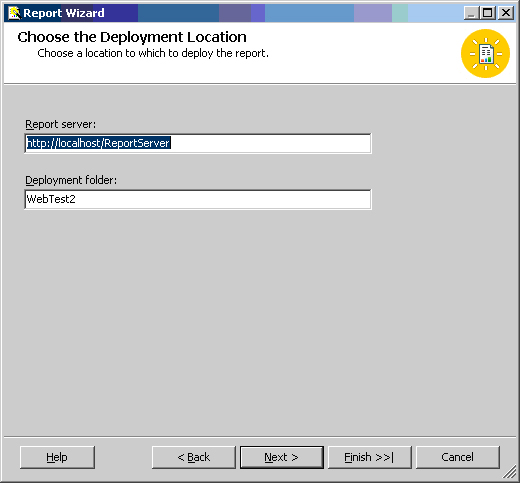The width and height of the screenshot is (520, 483).
Task: Click the empty gray wizard body area
Action: point(260,320)
